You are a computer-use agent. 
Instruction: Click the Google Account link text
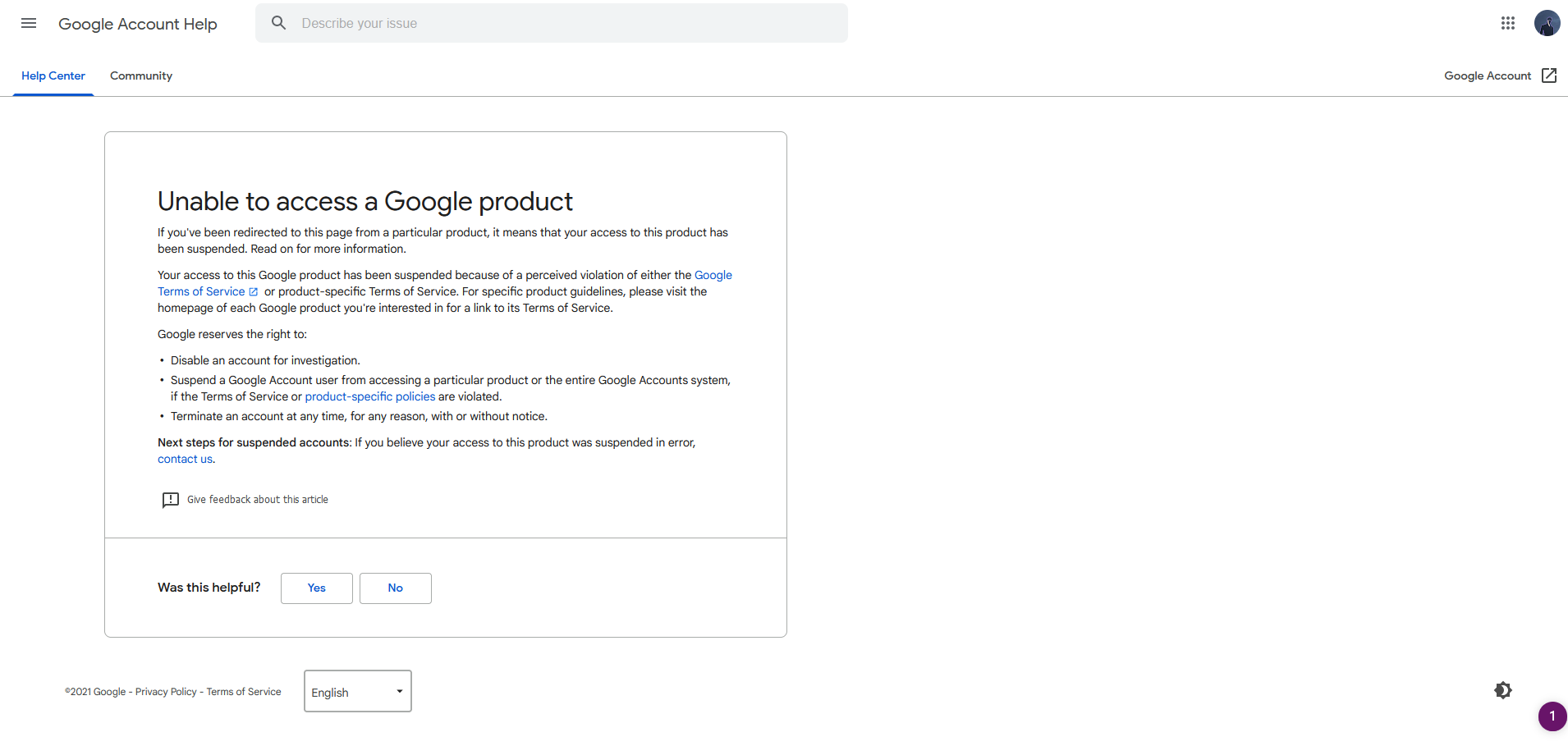pyautogui.click(x=1488, y=76)
